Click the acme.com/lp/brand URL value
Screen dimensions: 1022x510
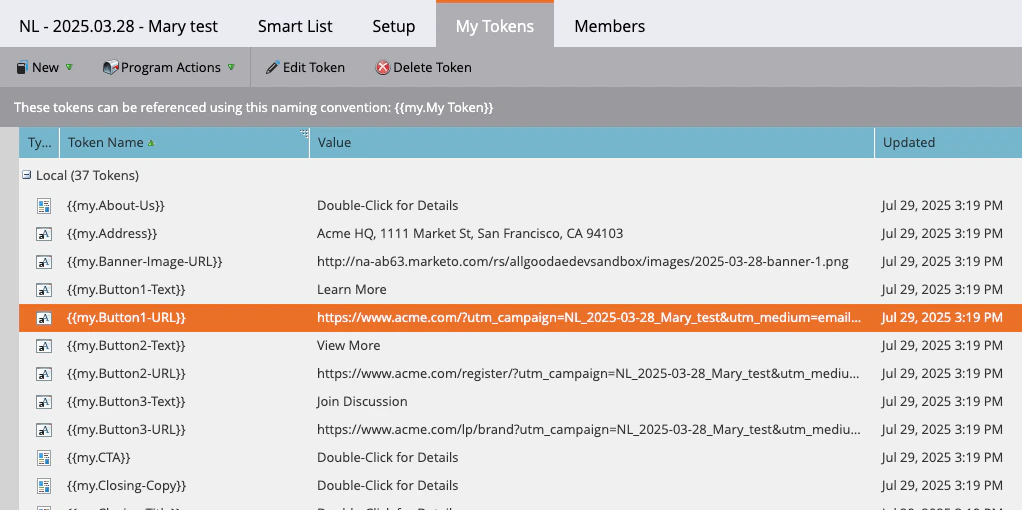(589, 430)
